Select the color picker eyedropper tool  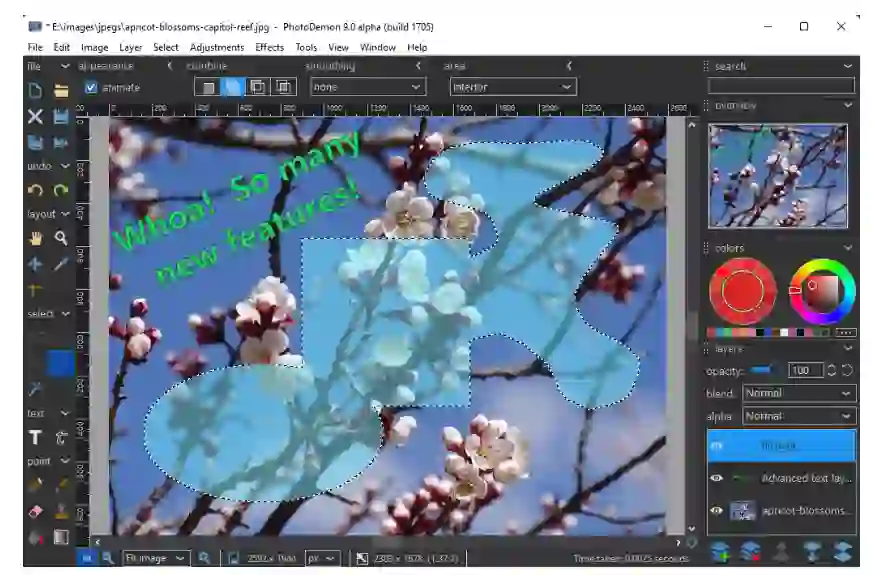61,264
